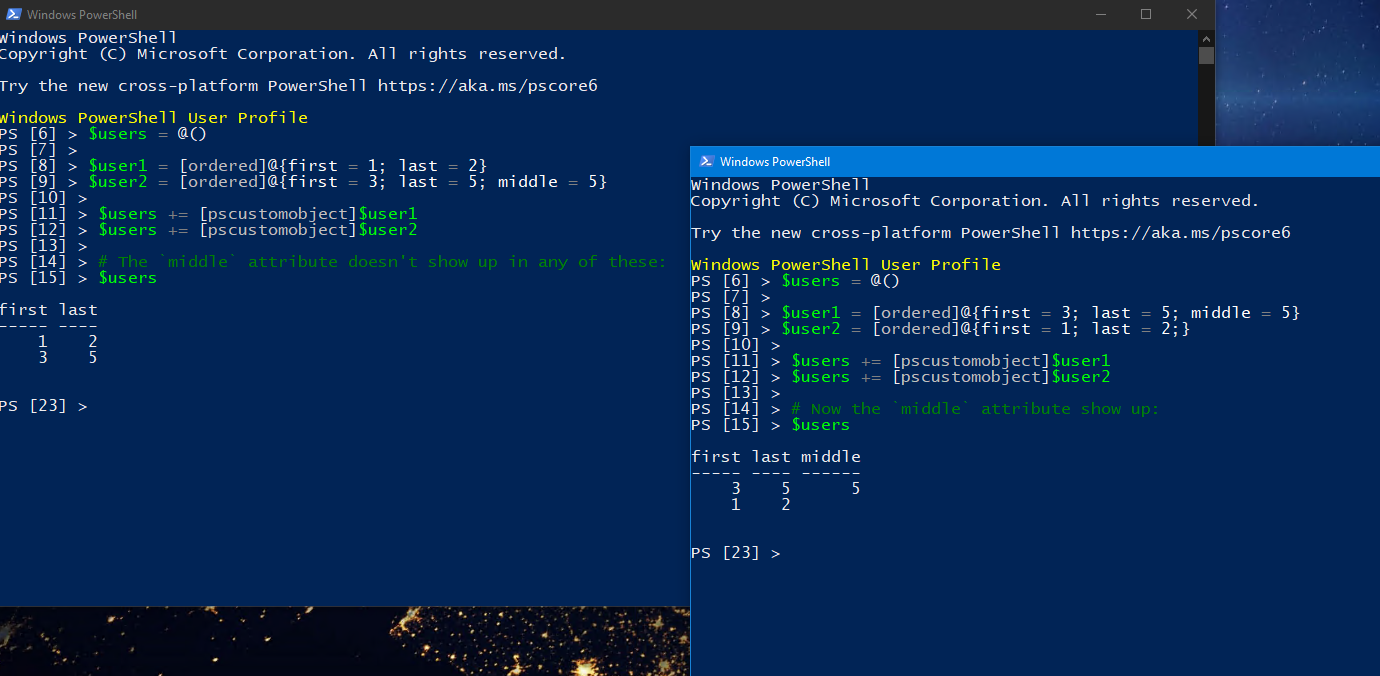Screen dimensions: 1380x676
Task: Click 'Windows PowerShell User Profile' in the front window
Action: pos(846,265)
